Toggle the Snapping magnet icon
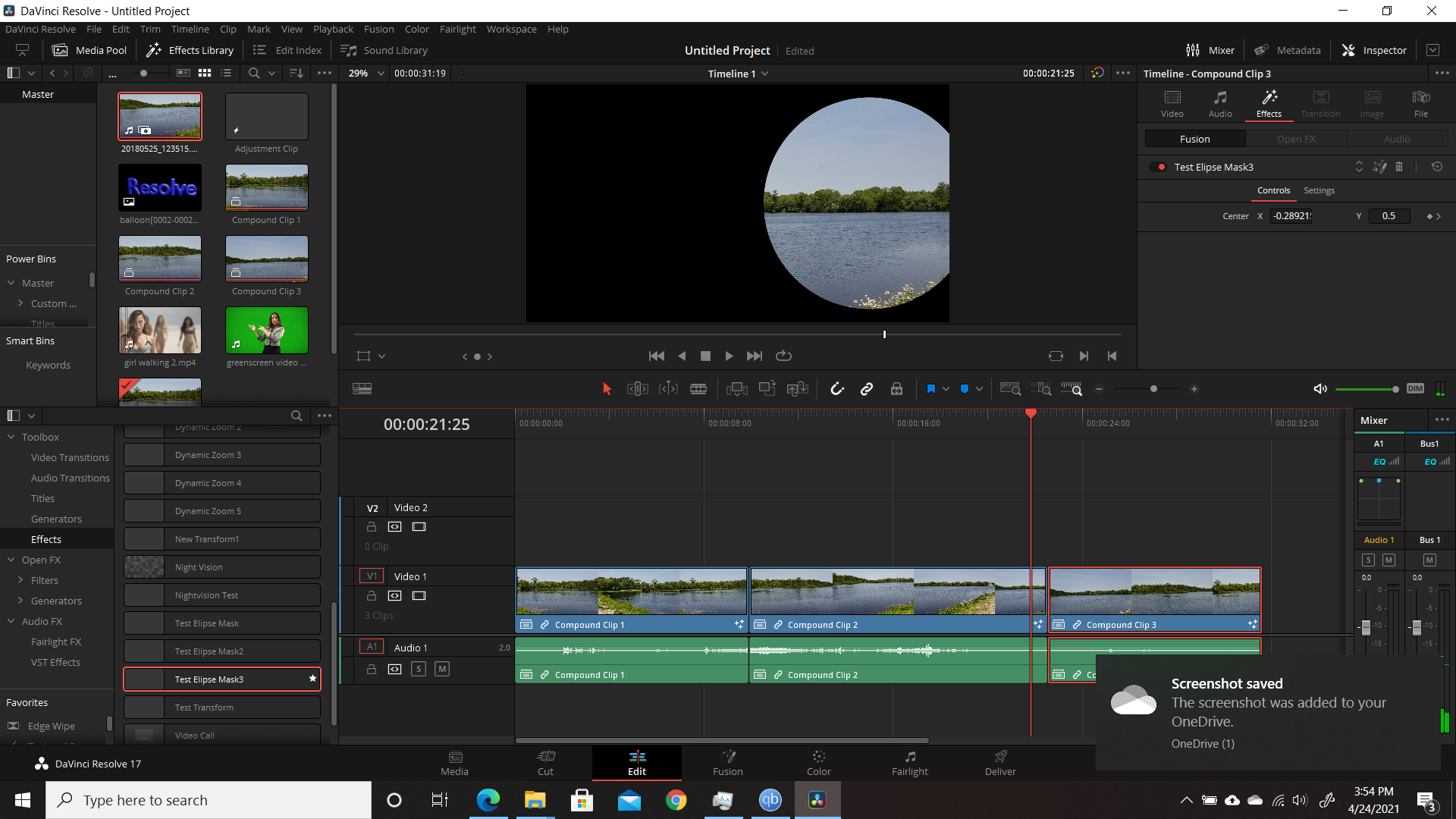The height and width of the screenshot is (819, 1456). point(837,389)
